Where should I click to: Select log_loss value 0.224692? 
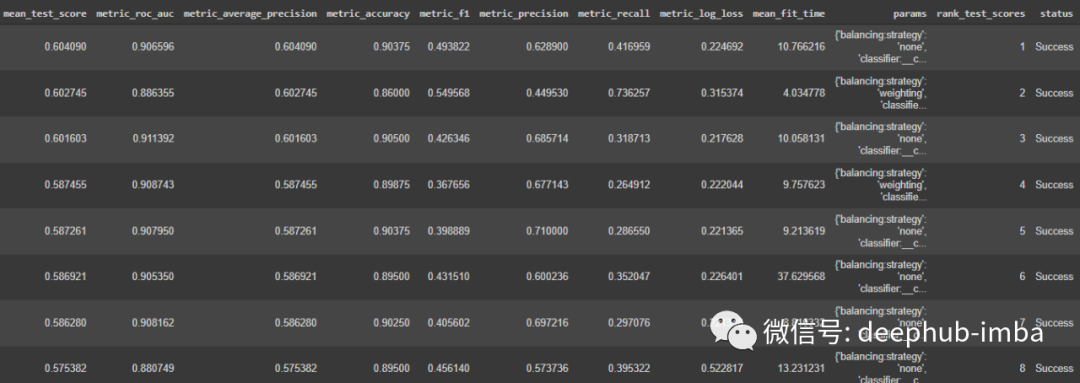point(723,47)
